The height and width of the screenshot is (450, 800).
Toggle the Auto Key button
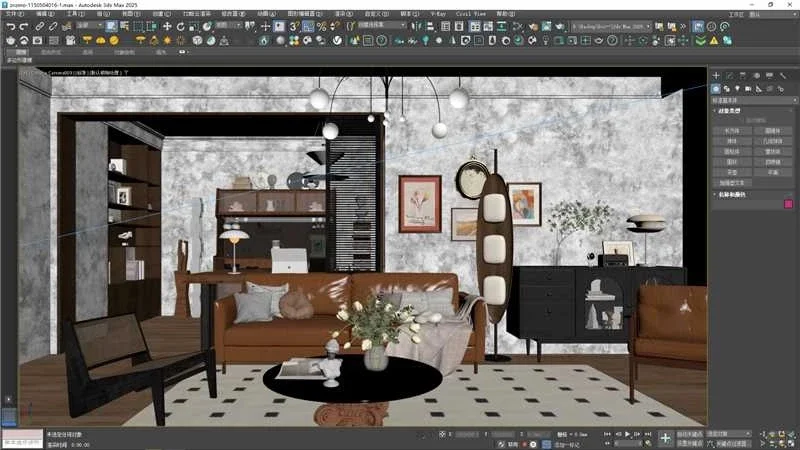click(x=690, y=434)
